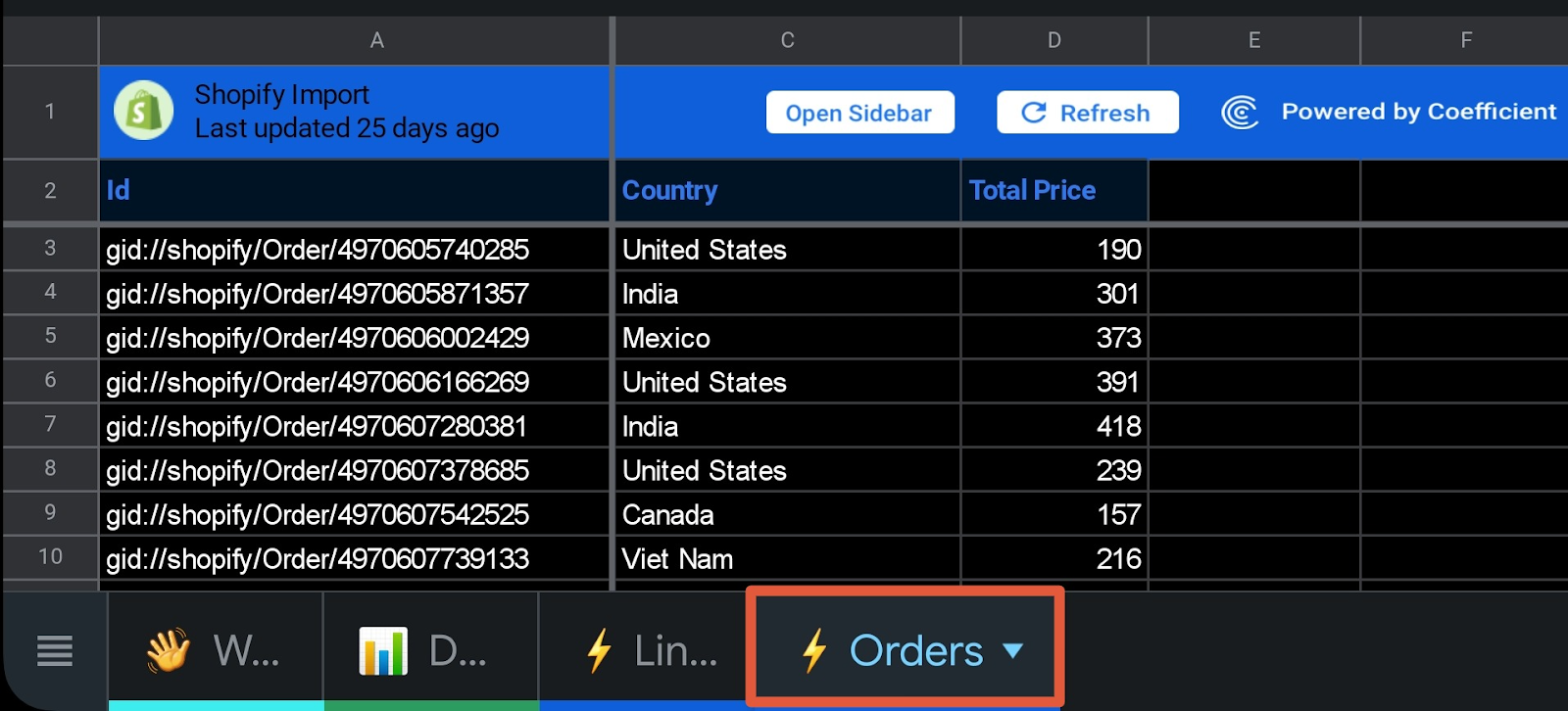The image size is (1568, 711).
Task: Select row 6 header
Action: point(50,380)
